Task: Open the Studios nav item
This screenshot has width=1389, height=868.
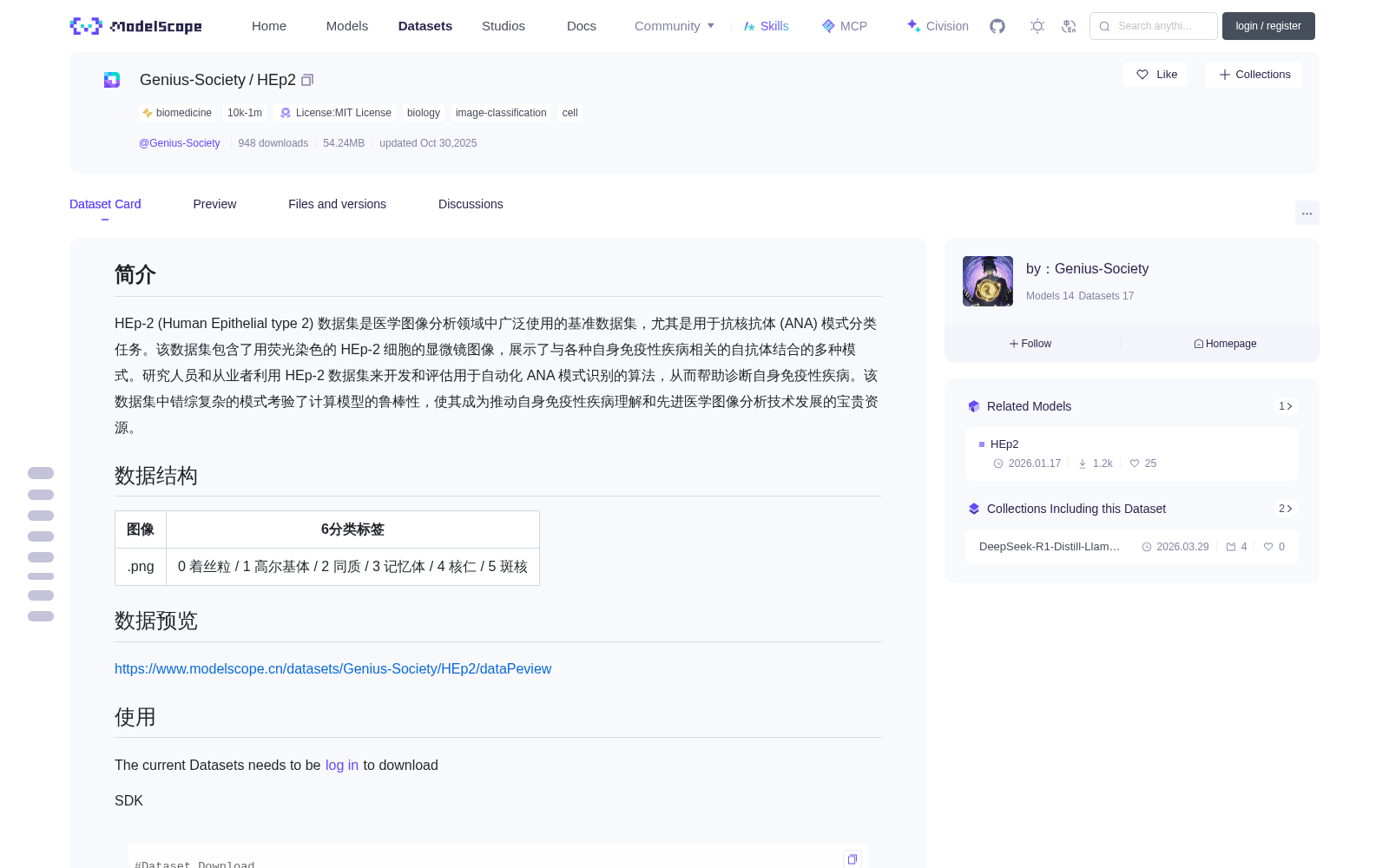Action: pyautogui.click(x=504, y=26)
